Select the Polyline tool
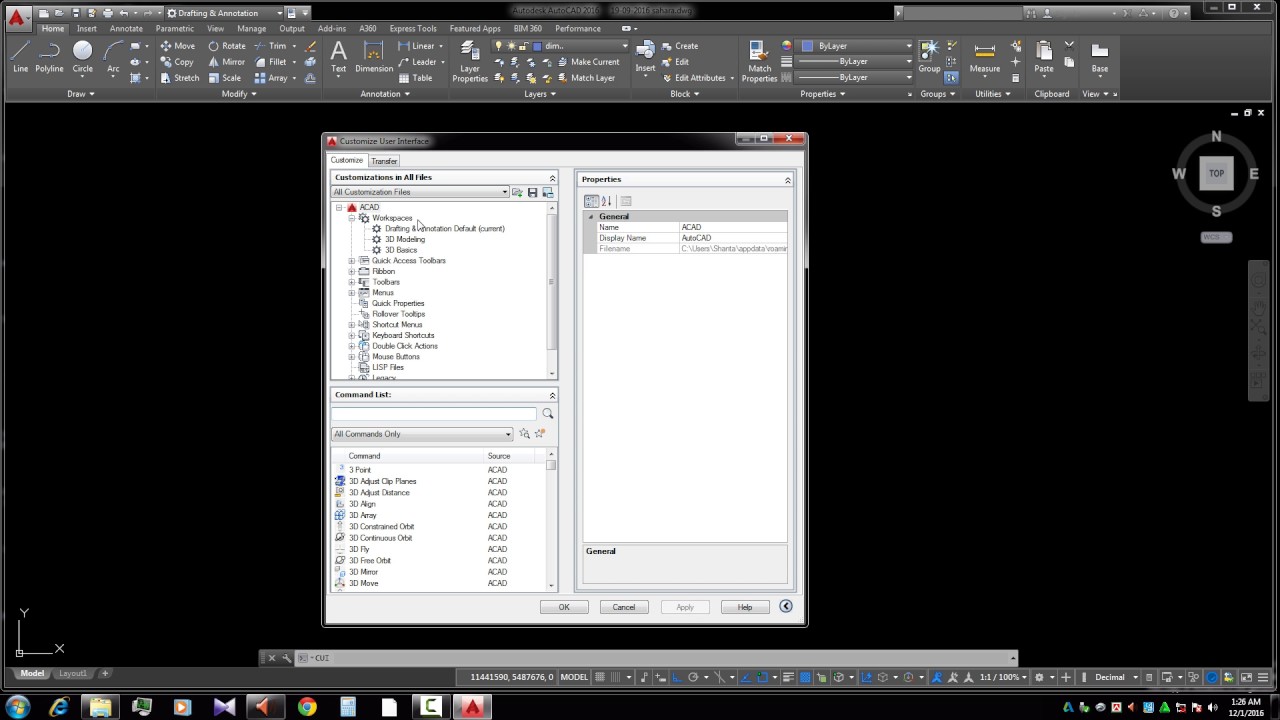This screenshot has height=720, width=1280. (x=49, y=57)
